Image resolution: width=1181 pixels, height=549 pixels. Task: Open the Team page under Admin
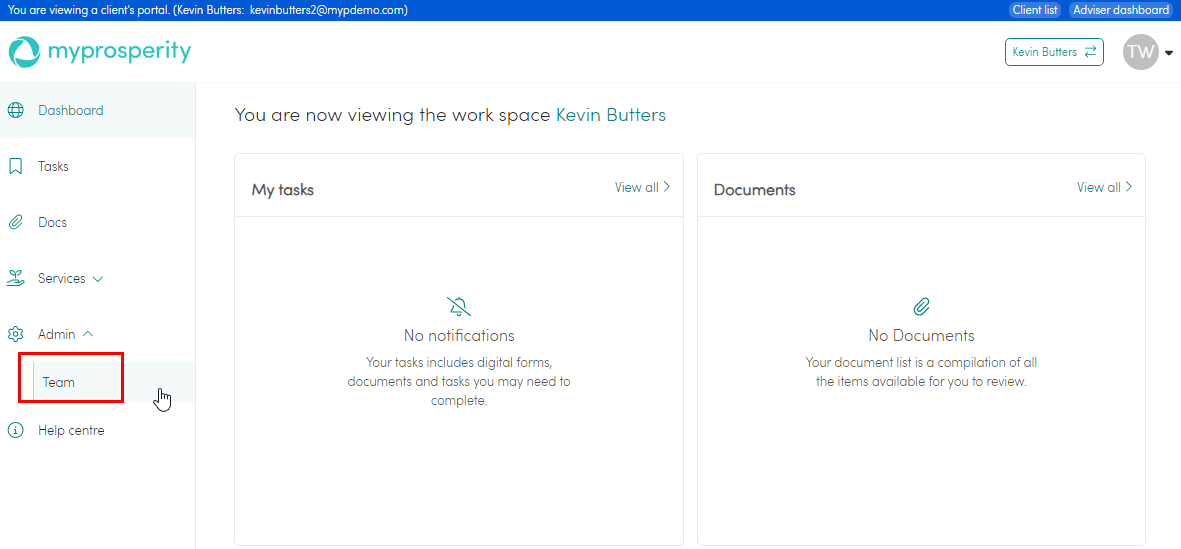coord(59,382)
